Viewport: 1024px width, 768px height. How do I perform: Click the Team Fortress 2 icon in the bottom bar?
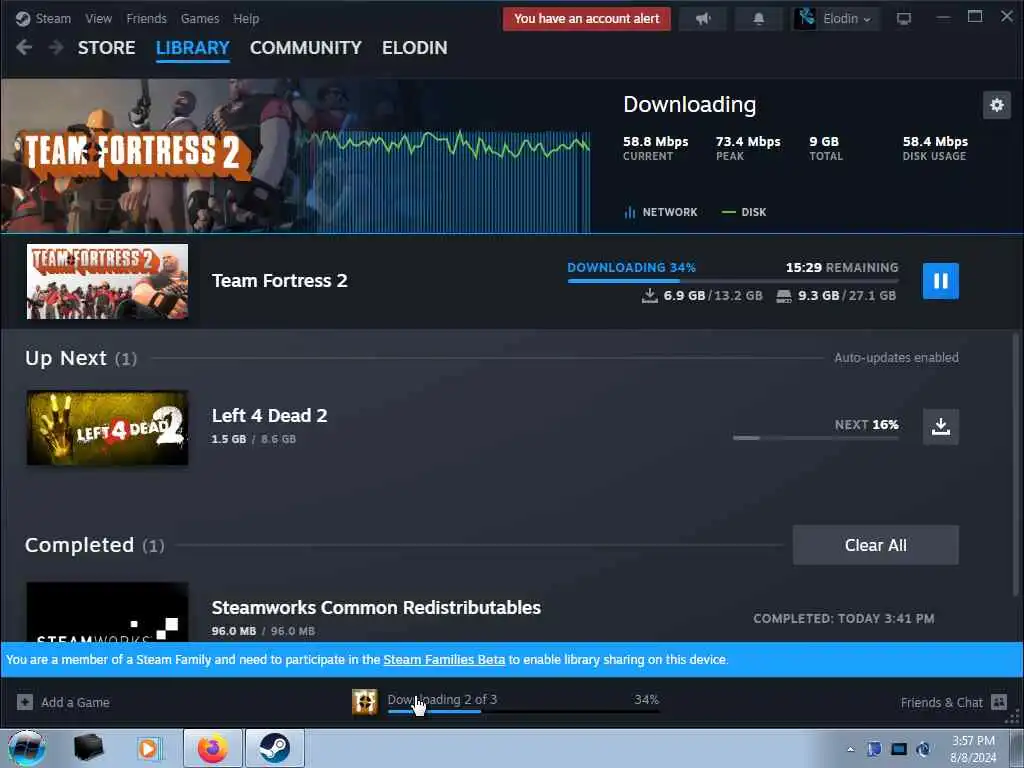tap(364, 702)
